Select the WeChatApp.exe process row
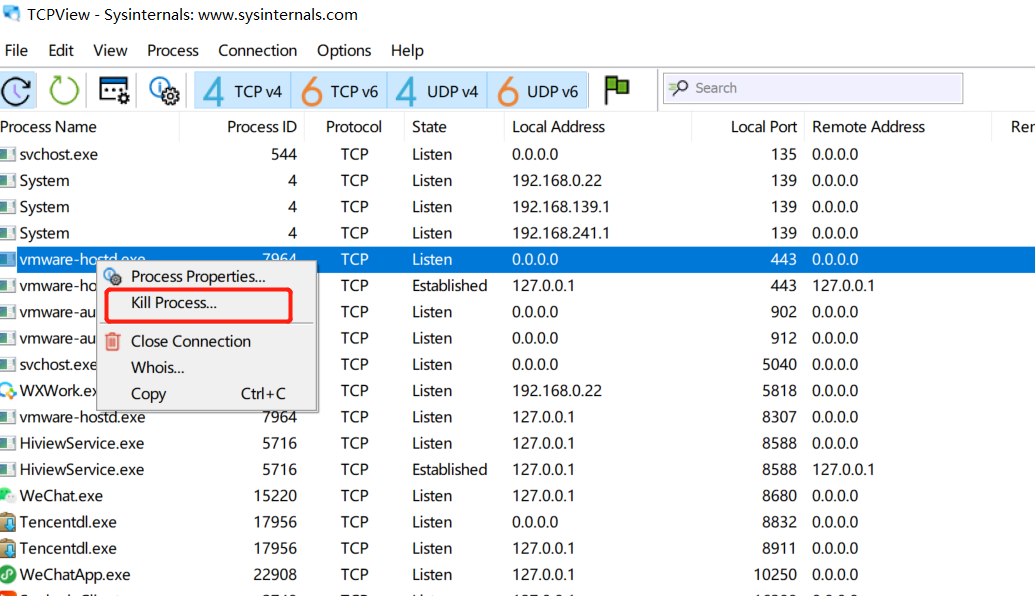This screenshot has width=1035, height=596. tap(518, 575)
